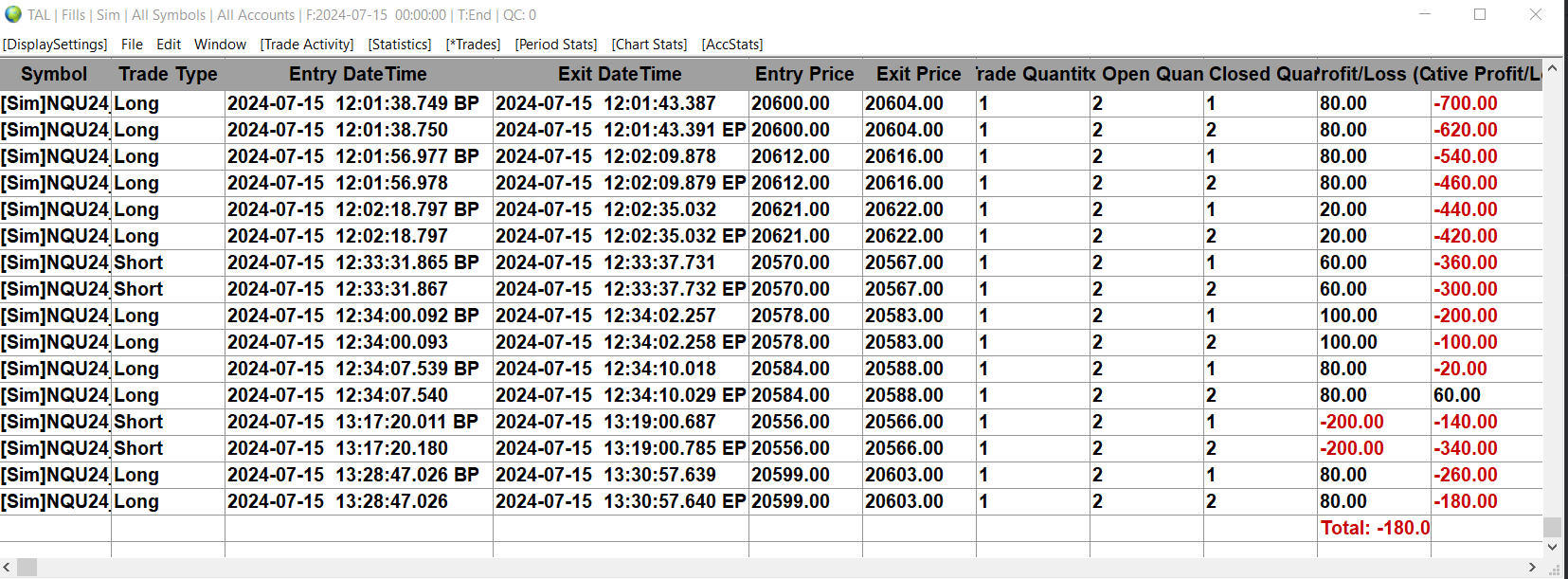The height and width of the screenshot is (579, 1568).
Task: Select Short trade entered 12:33:31.865 BP
Action: pos(359,262)
